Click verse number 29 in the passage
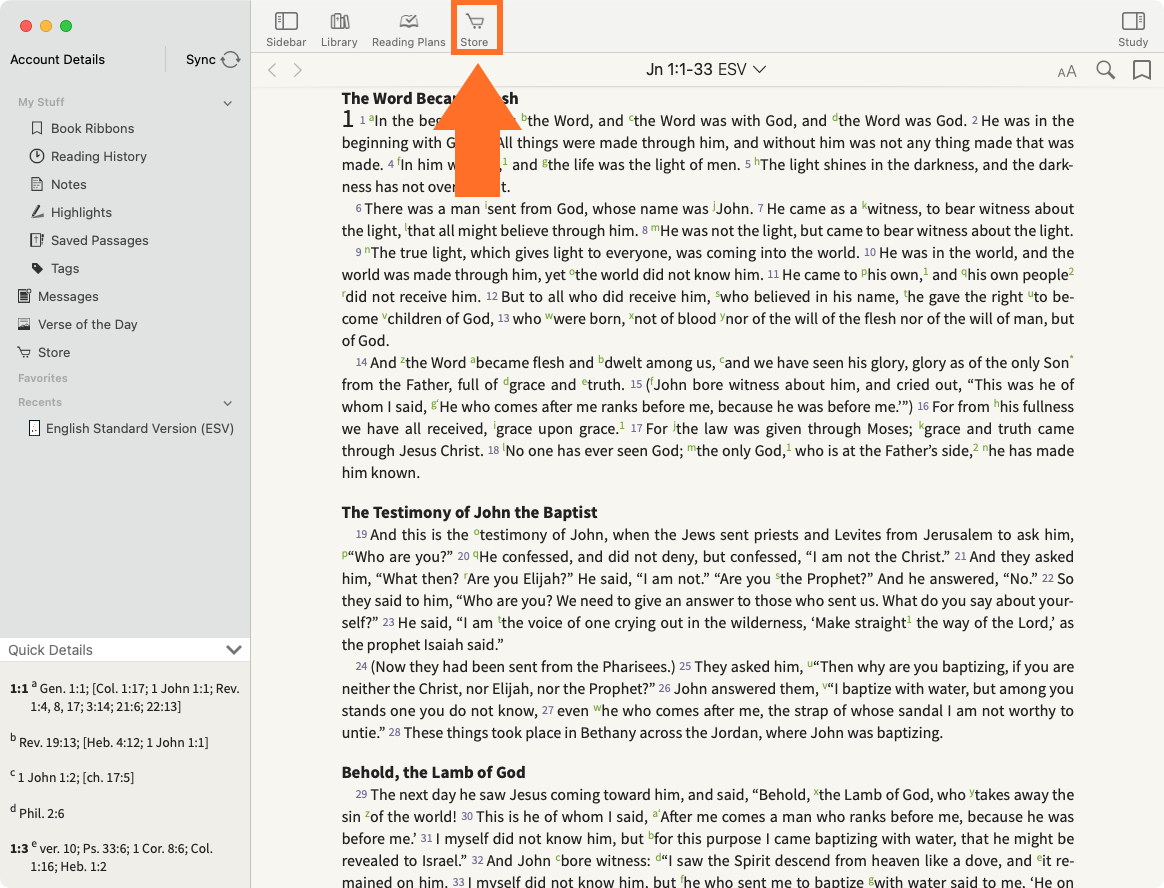Screen dimensions: 1164x888 coord(362,794)
